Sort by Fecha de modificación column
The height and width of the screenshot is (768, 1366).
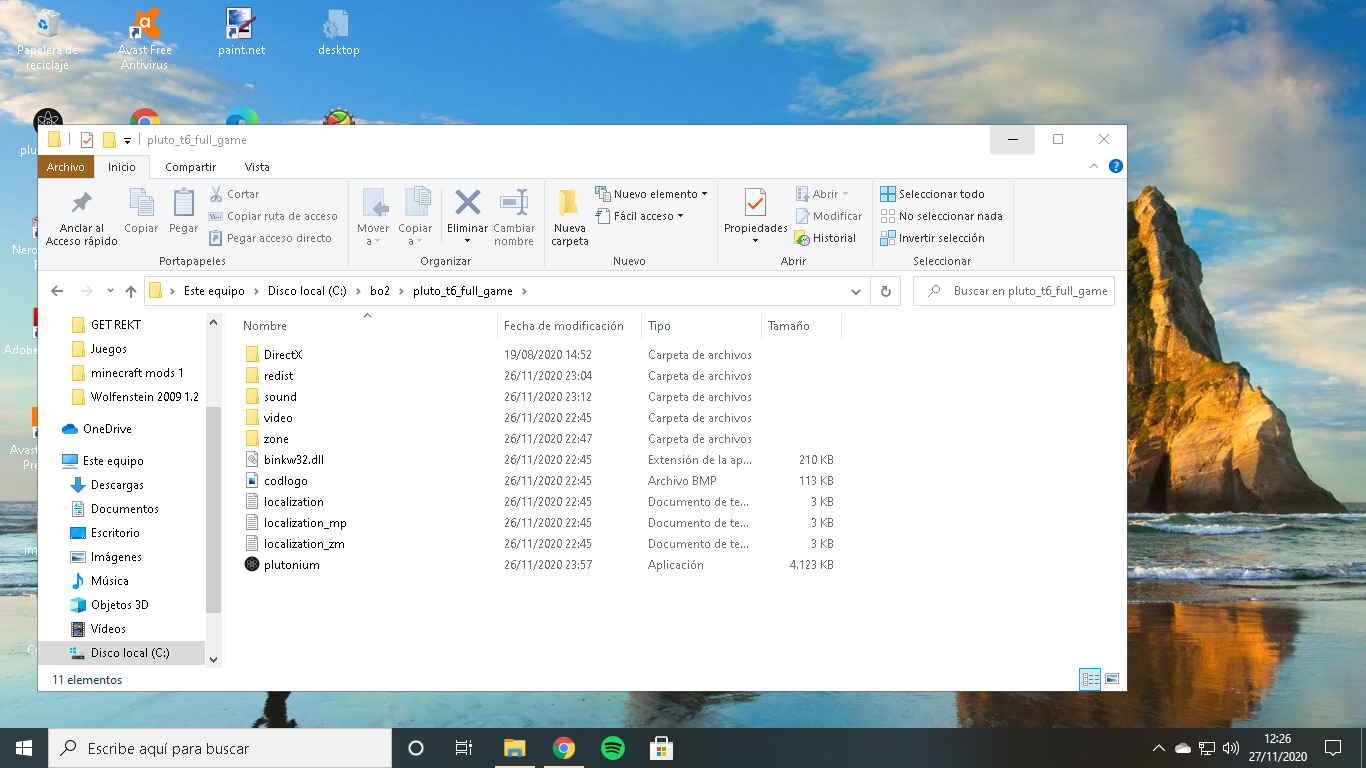[x=564, y=326]
